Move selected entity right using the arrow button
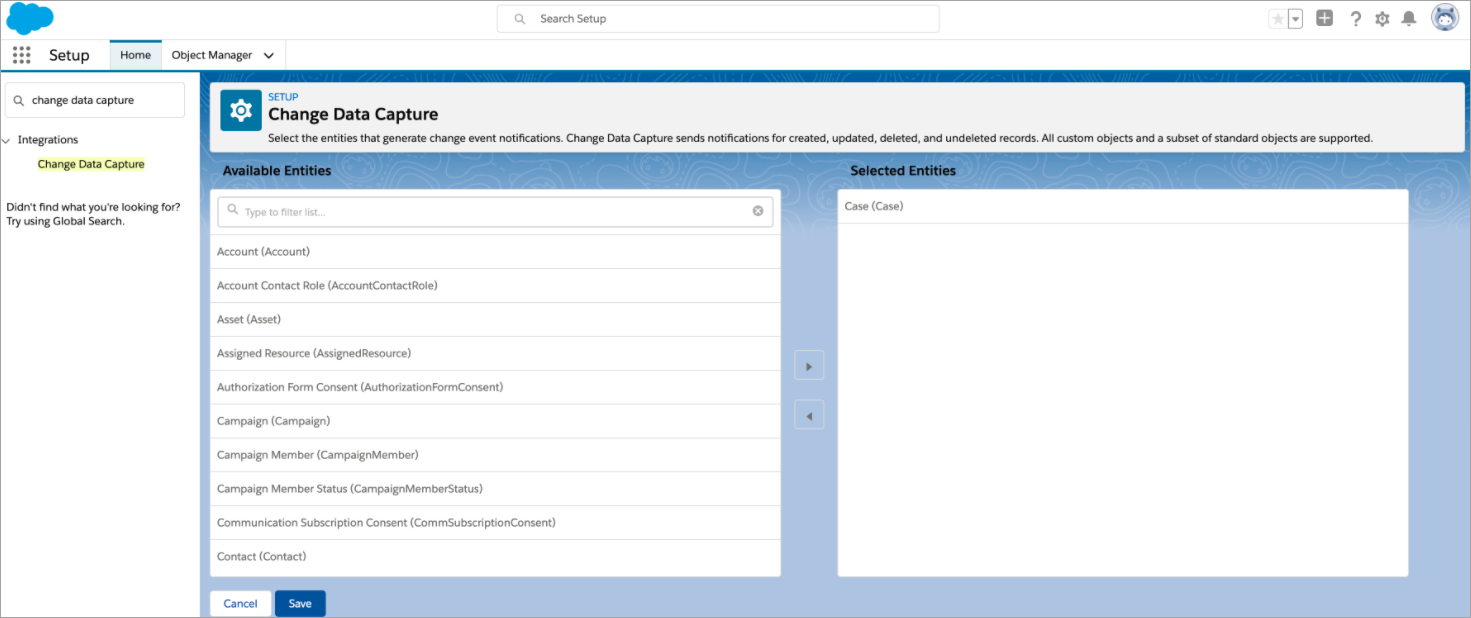 pyautogui.click(x=808, y=365)
